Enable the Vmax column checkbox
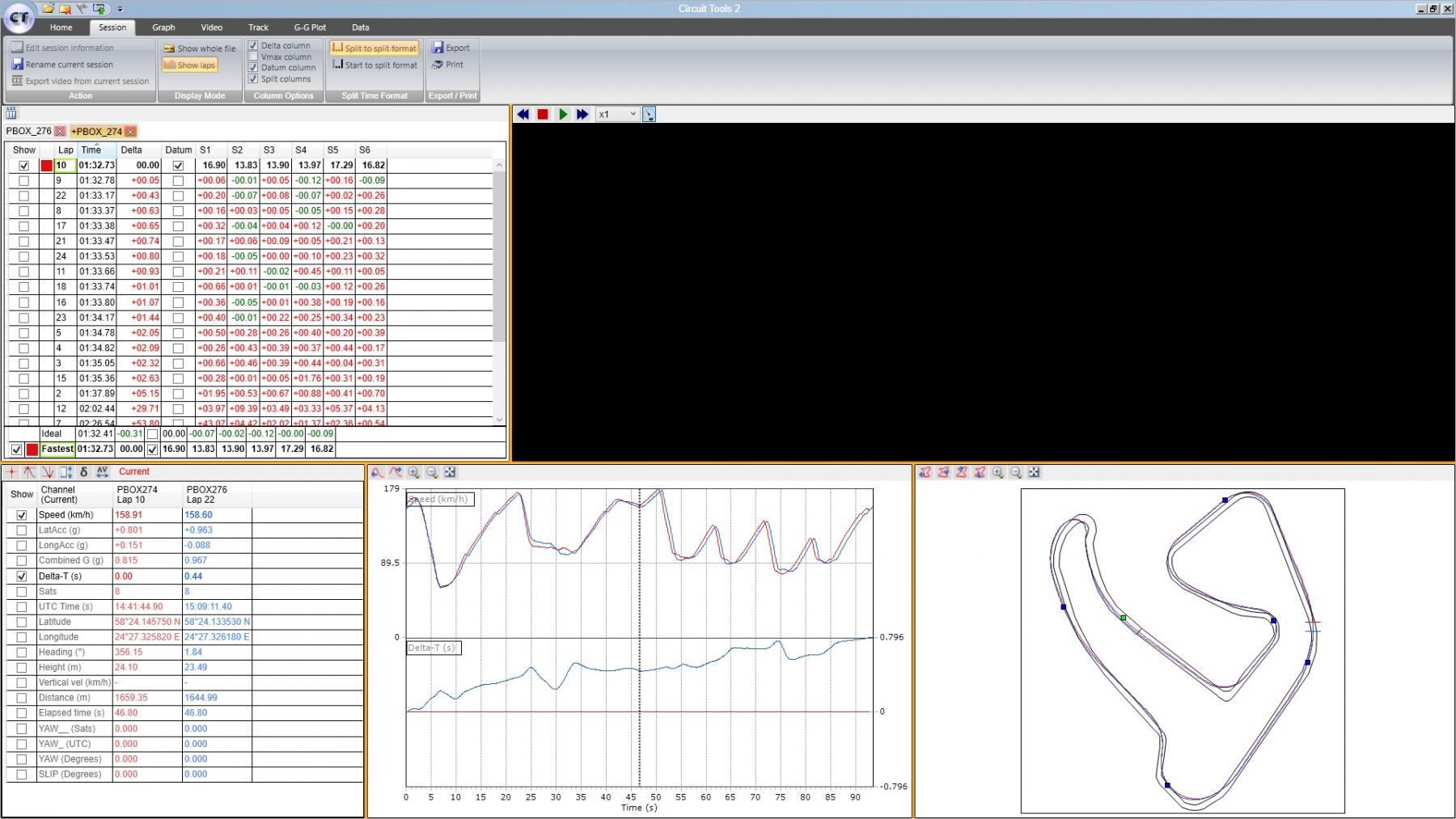 click(x=253, y=57)
